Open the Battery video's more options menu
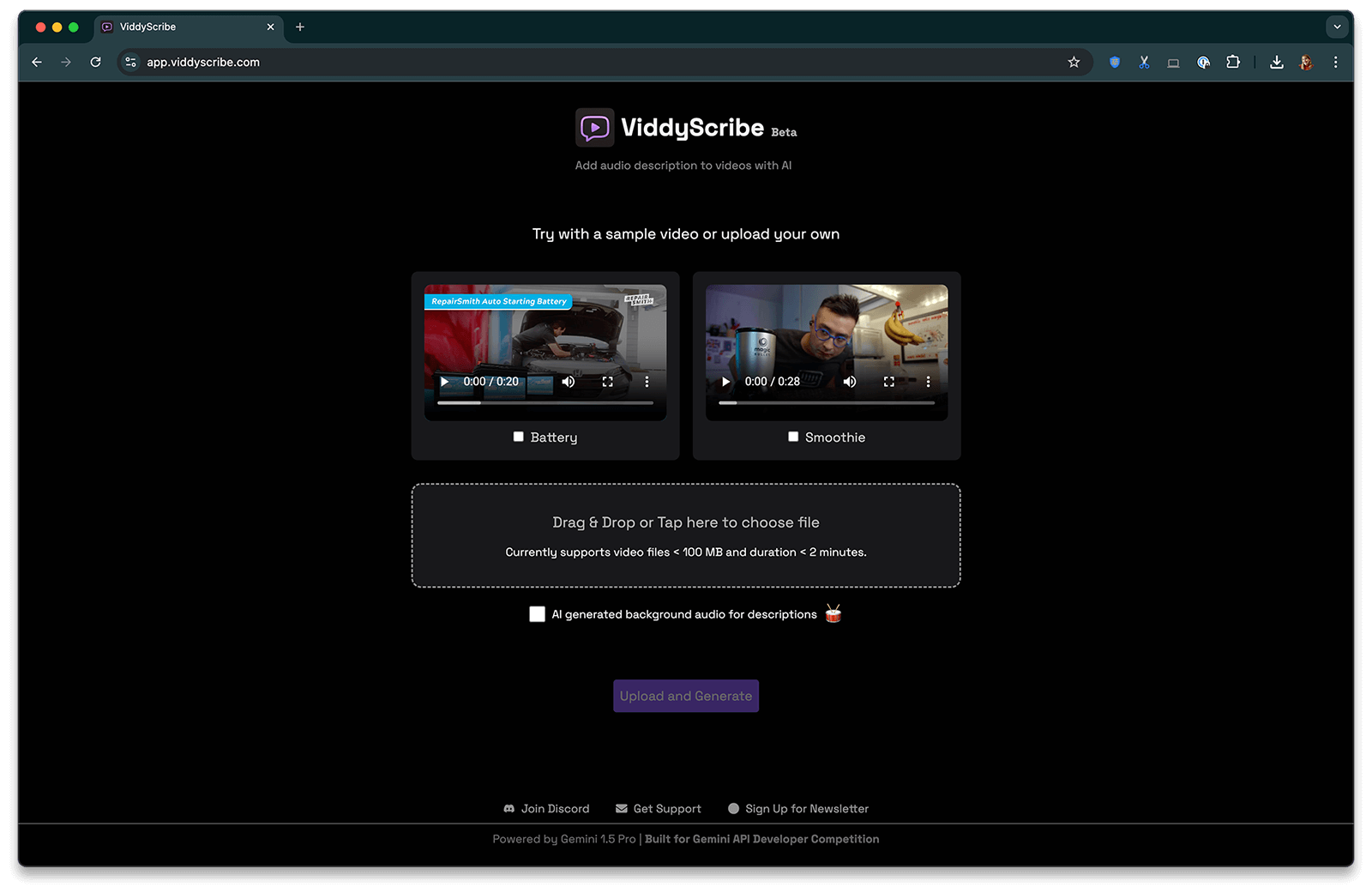This screenshot has width=1372, height=893. 647,381
